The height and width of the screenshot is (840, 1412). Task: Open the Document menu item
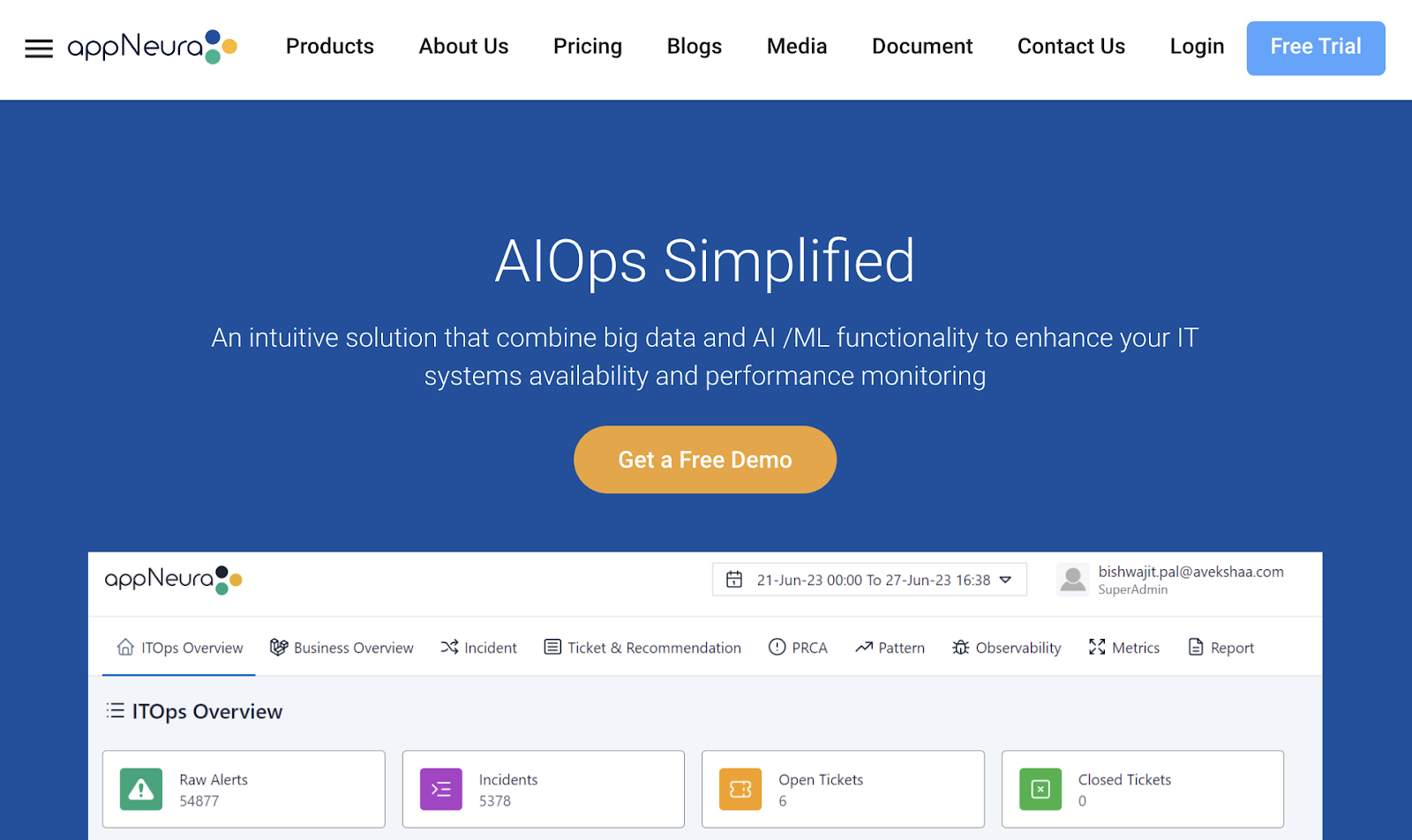coord(922,46)
